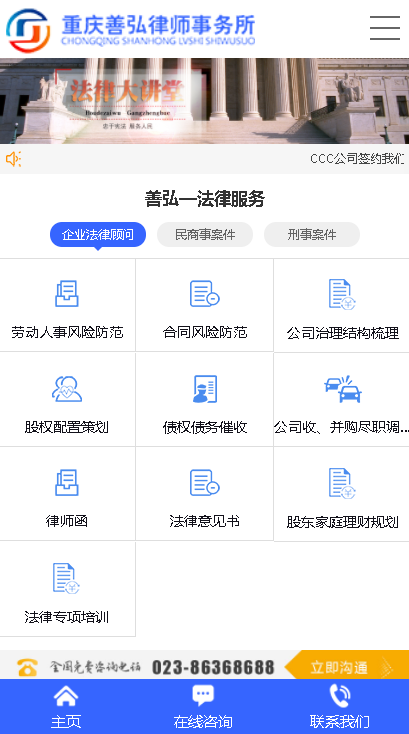Open 联系我们 label
The width and height of the screenshot is (409, 734).
point(340,722)
